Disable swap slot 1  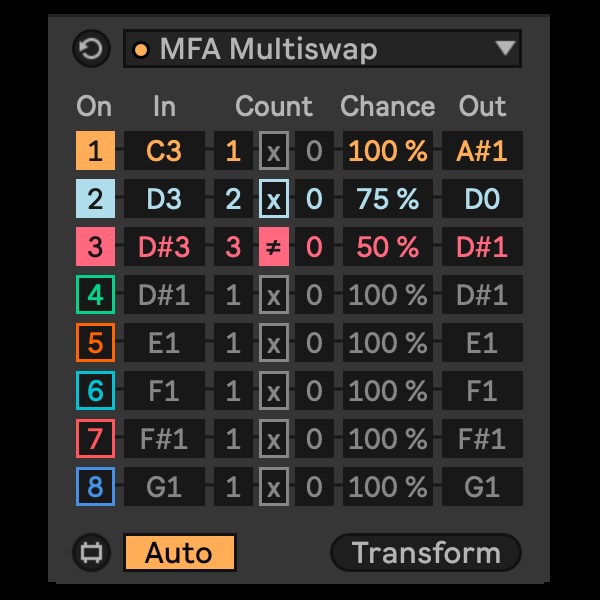95,151
